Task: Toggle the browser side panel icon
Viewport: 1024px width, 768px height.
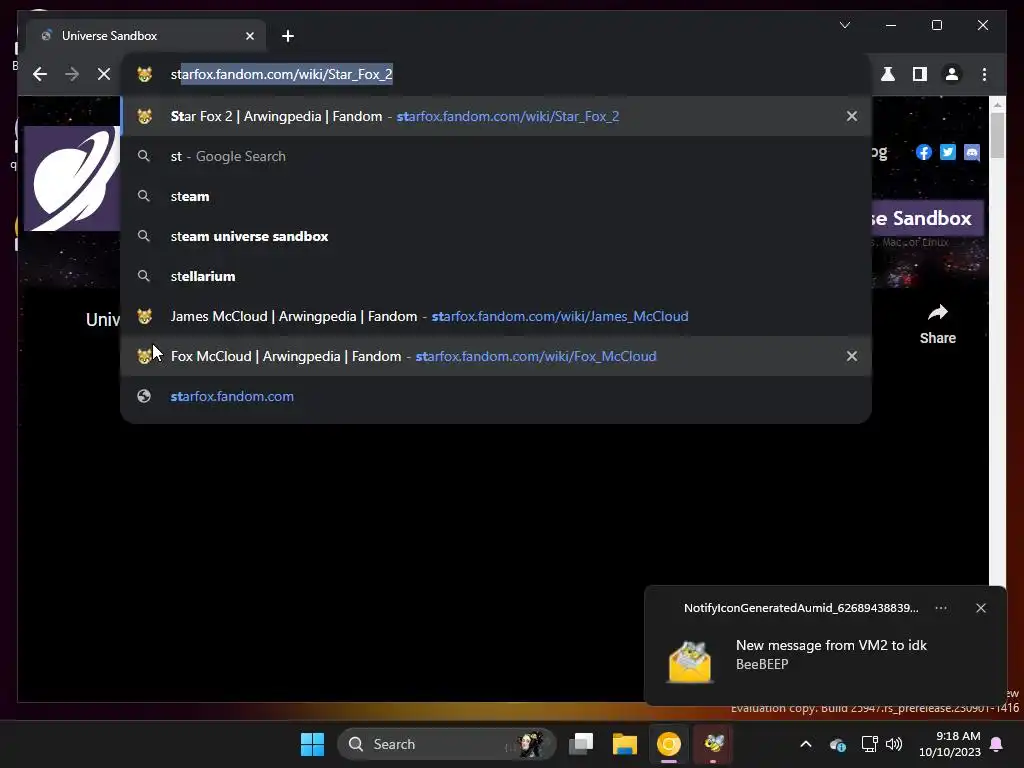Action: click(x=920, y=74)
